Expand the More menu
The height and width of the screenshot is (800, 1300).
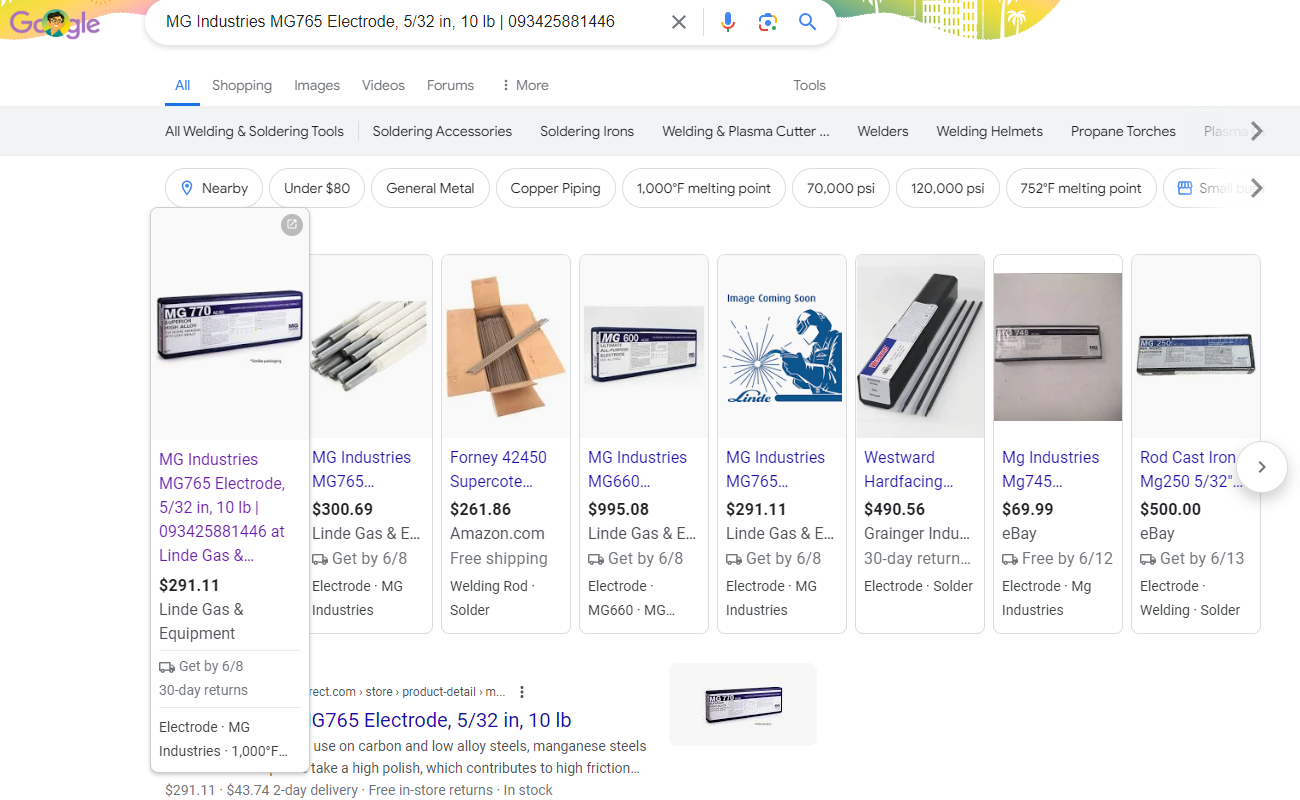click(525, 85)
